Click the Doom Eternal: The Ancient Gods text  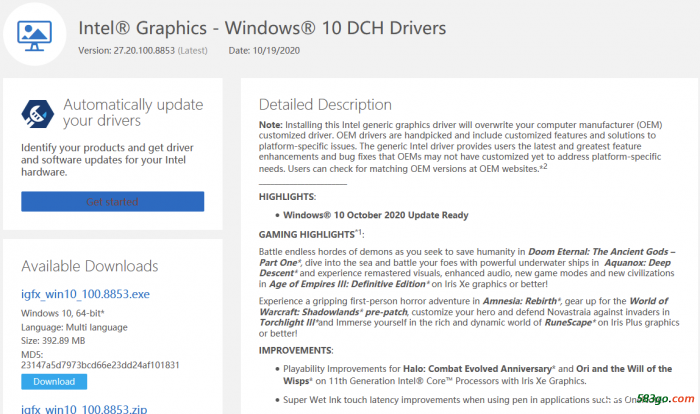pos(598,251)
